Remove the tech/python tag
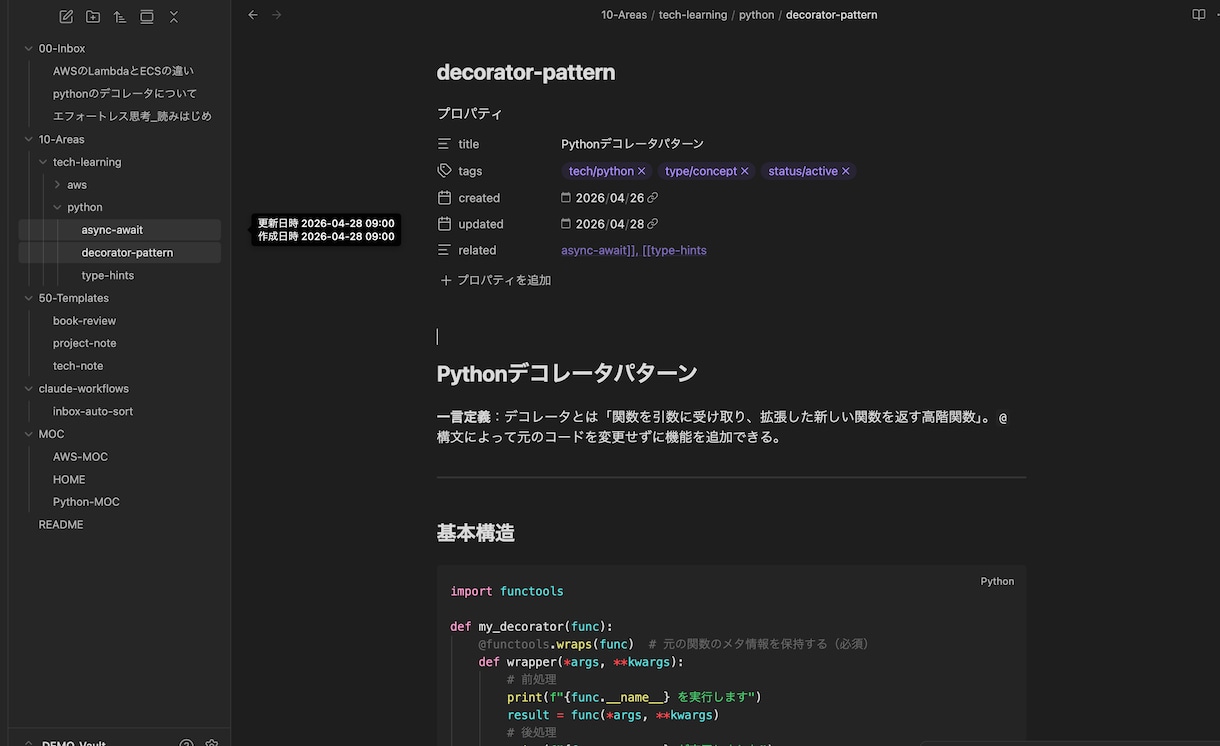Screen dimensions: 1220x746 pos(642,171)
